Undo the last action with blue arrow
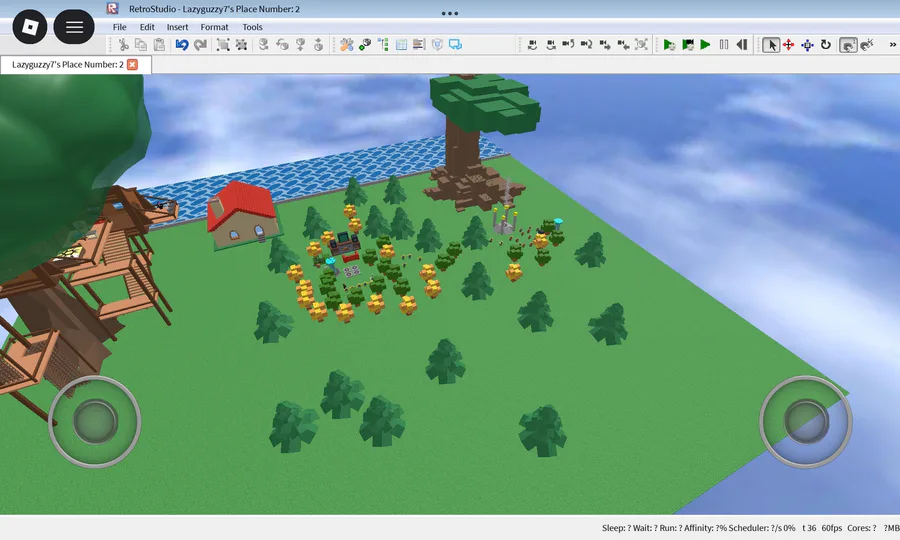The height and width of the screenshot is (540, 900). pos(182,45)
